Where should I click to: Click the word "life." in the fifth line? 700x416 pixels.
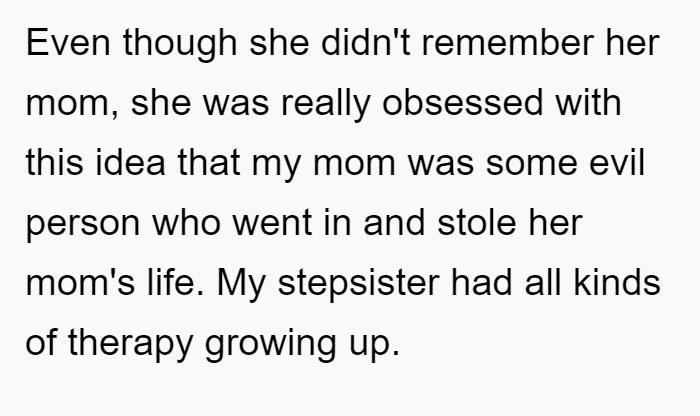175,282
